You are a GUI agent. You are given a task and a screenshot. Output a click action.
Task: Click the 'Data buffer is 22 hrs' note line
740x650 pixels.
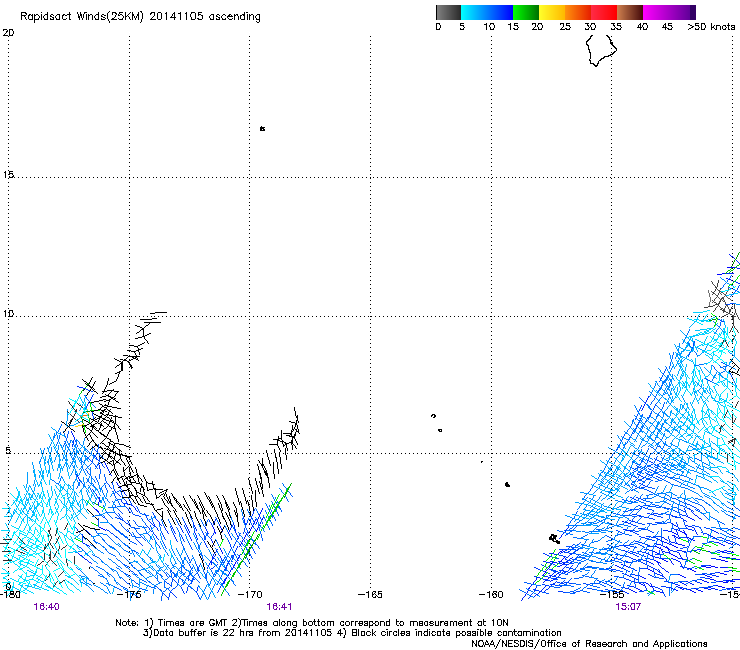352,633
